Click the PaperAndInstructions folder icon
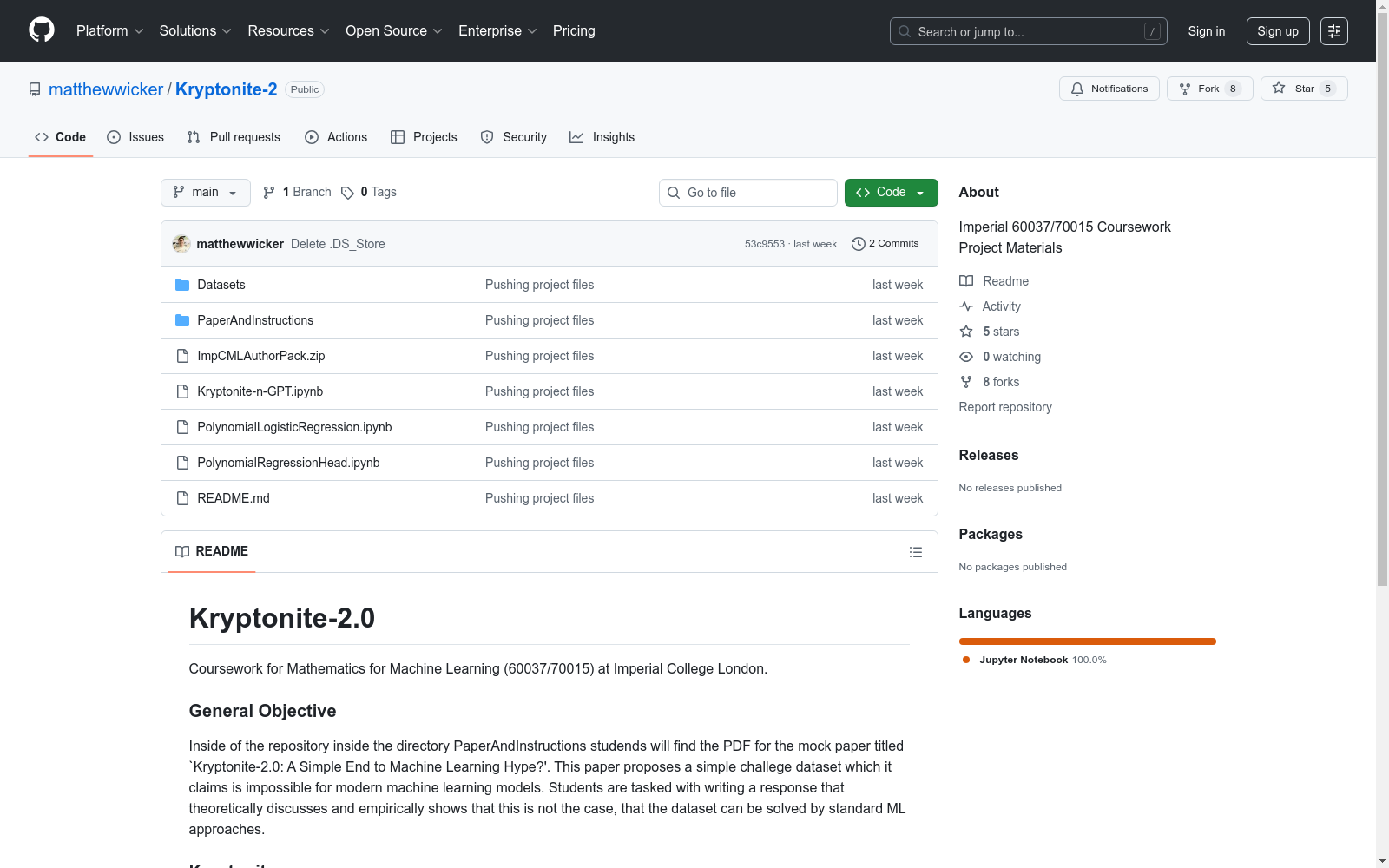Screen dimensions: 1389x868 [x=182, y=320]
